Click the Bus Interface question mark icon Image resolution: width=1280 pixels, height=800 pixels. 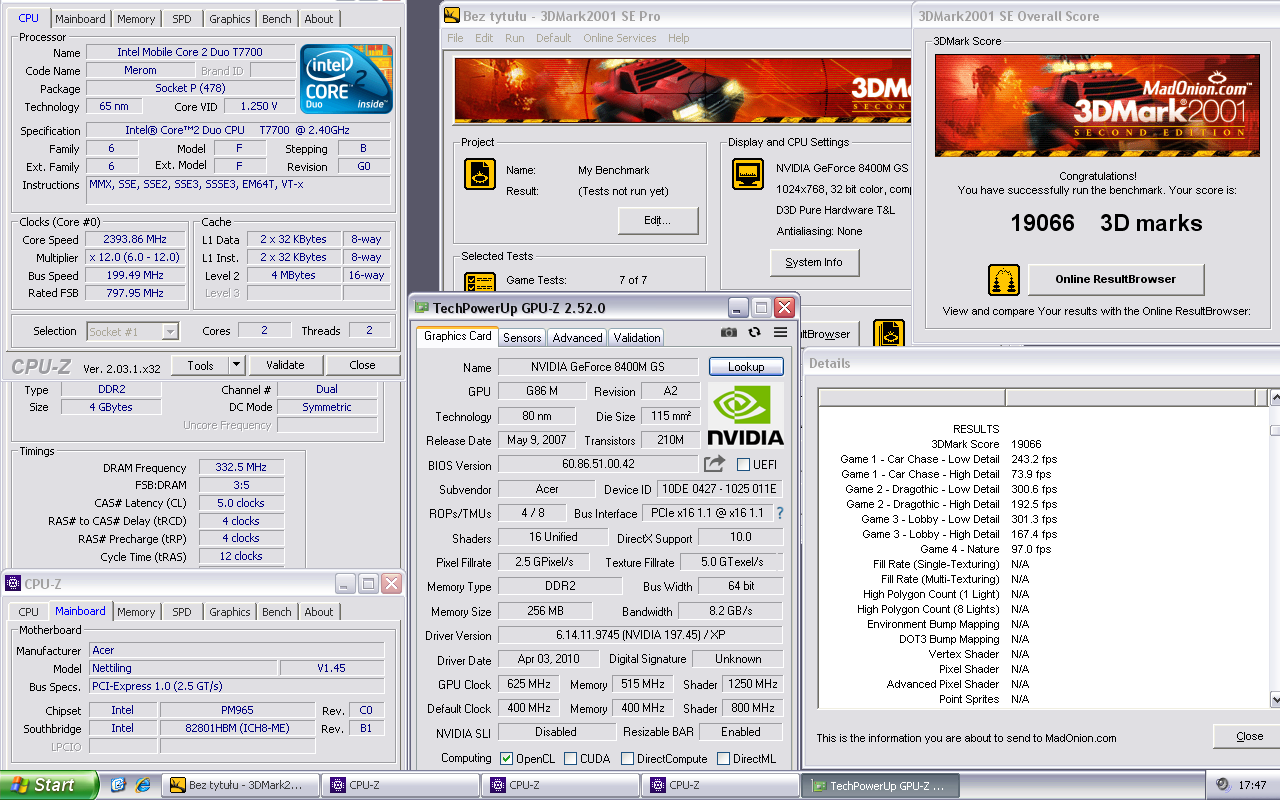(x=780, y=513)
